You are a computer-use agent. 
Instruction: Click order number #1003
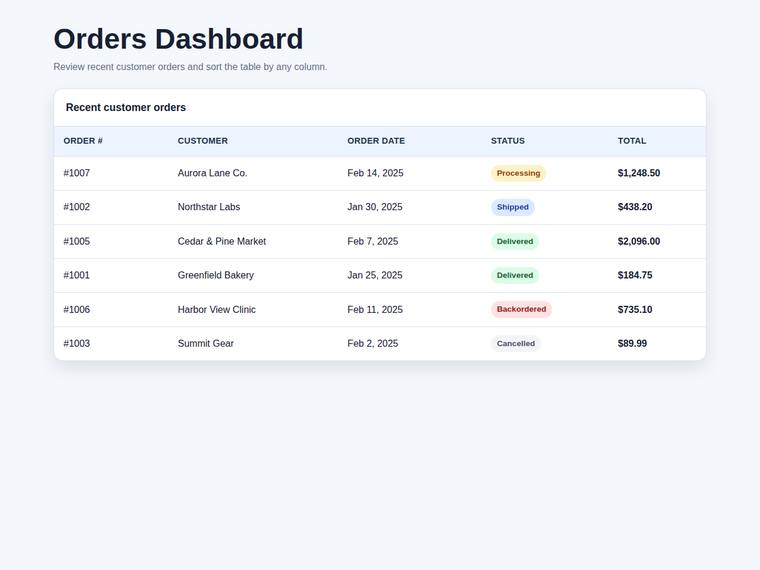[77, 344]
